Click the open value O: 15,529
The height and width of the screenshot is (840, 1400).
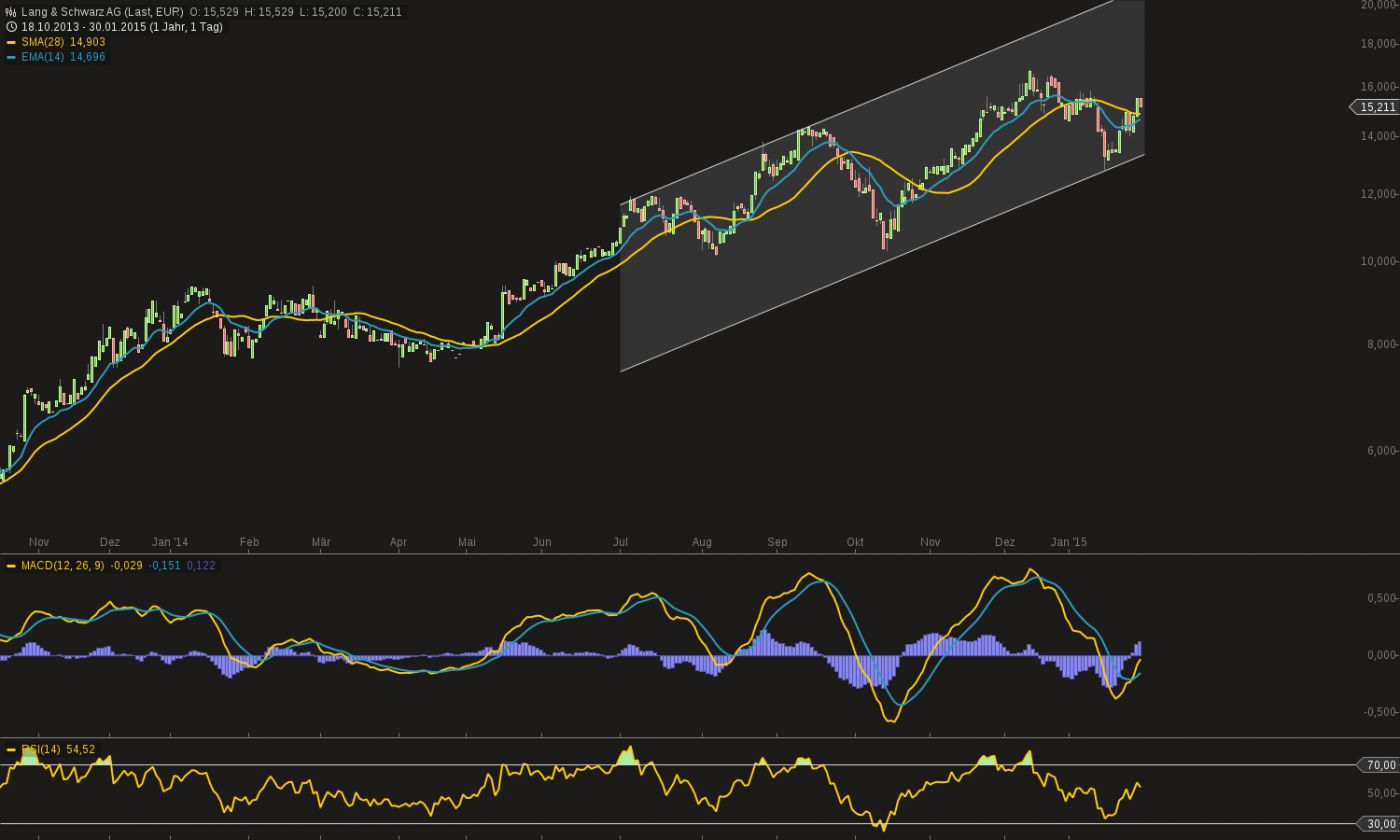[x=213, y=12]
